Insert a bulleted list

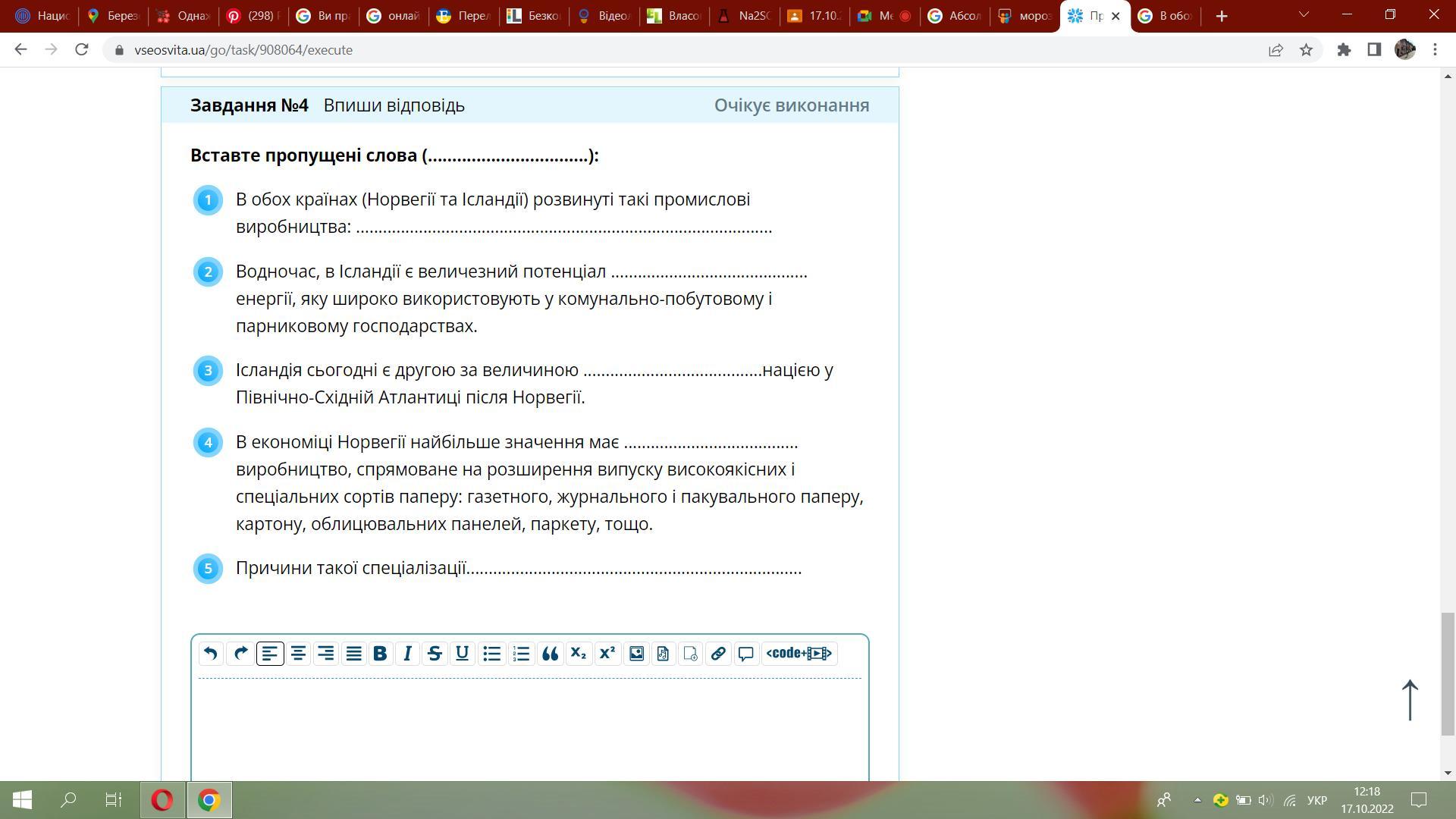(x=491, y=654)
